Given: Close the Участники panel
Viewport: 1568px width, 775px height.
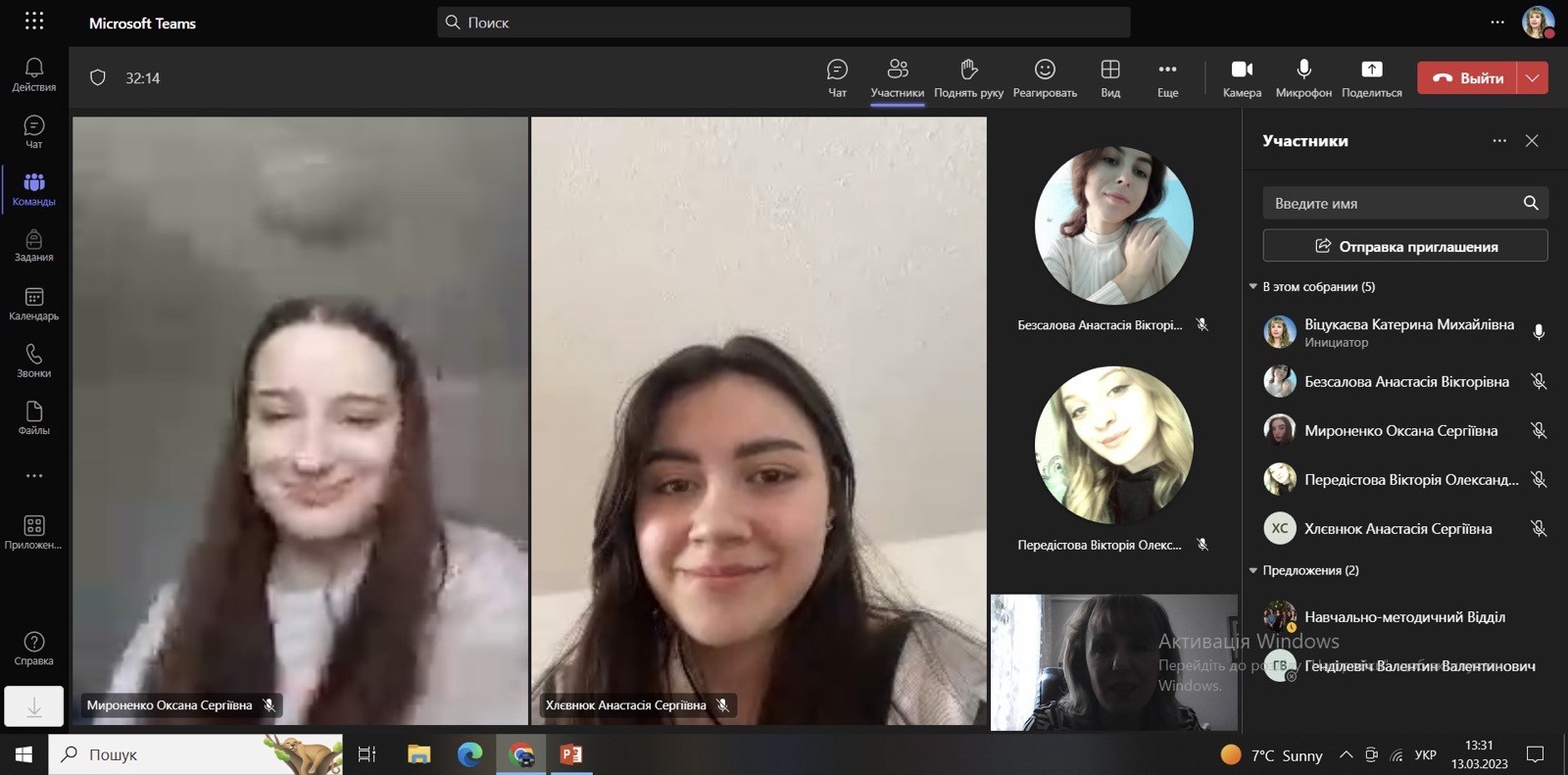Looking at the screenshot, I should [x=1532, y=141].
